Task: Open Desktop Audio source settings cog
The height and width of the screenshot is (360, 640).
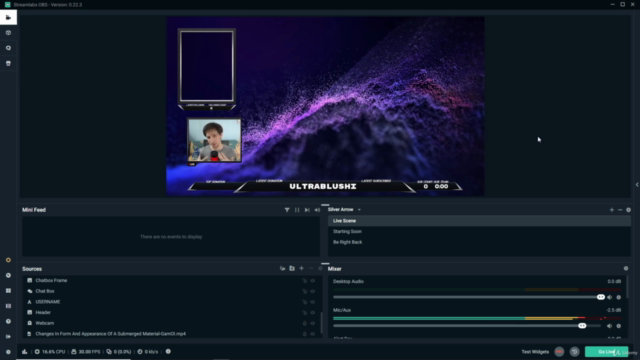Action: coord(618,298)
